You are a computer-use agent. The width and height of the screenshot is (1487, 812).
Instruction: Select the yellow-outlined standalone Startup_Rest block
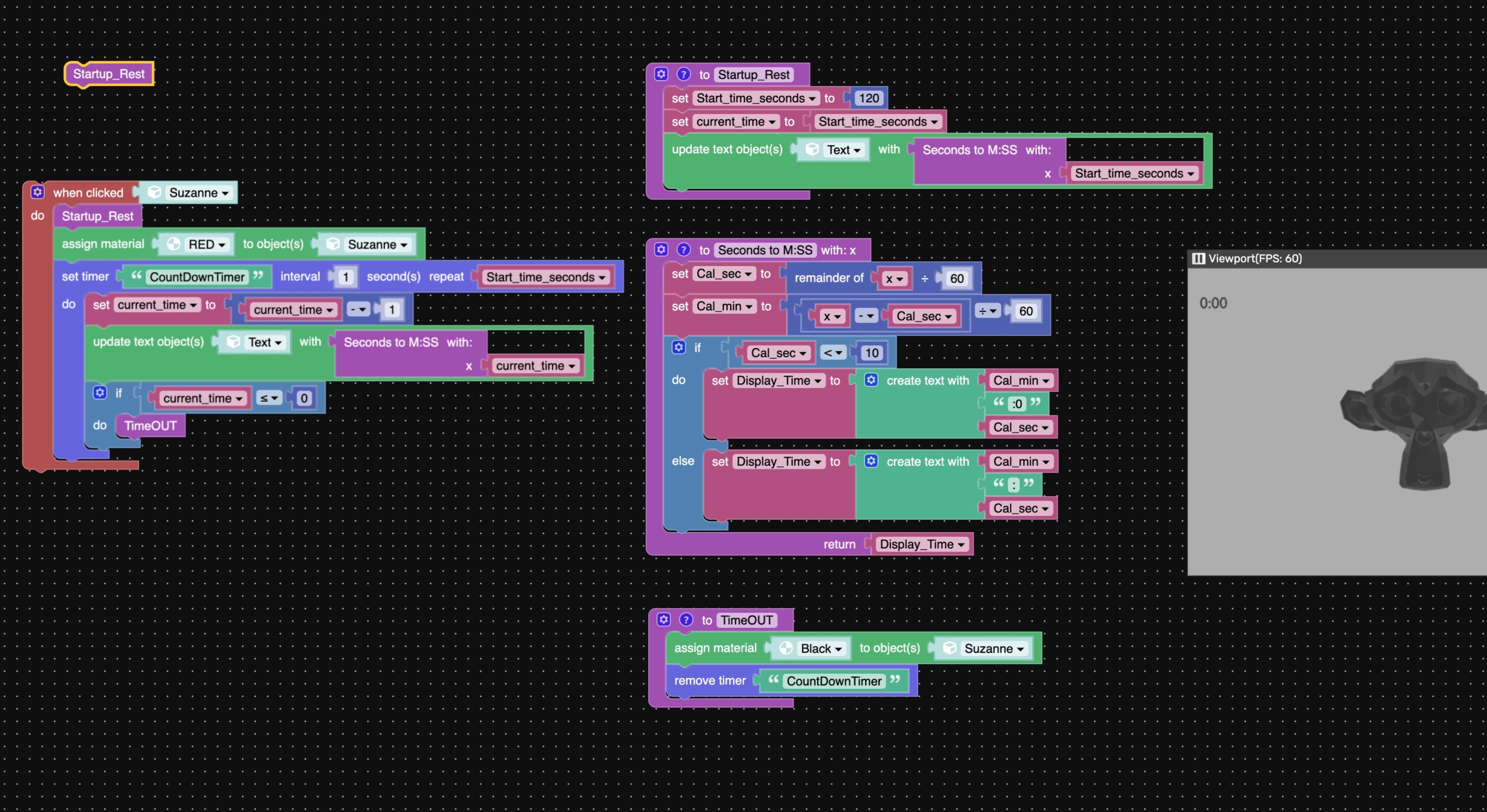click(109, 74)
